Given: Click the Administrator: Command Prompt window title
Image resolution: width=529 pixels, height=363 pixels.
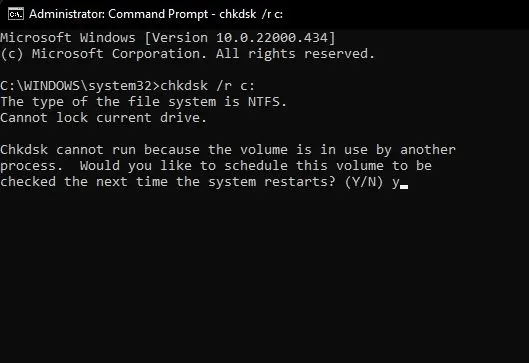Looking at the screenshot, I should click(119, 14).
